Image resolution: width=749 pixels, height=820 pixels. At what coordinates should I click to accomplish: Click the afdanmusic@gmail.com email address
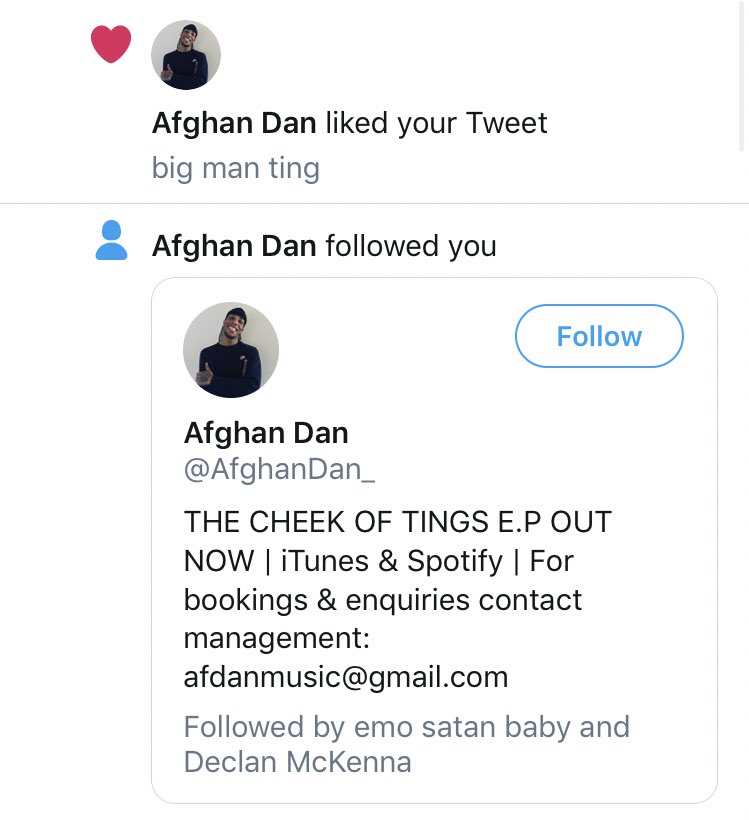[x=346, y=676]
